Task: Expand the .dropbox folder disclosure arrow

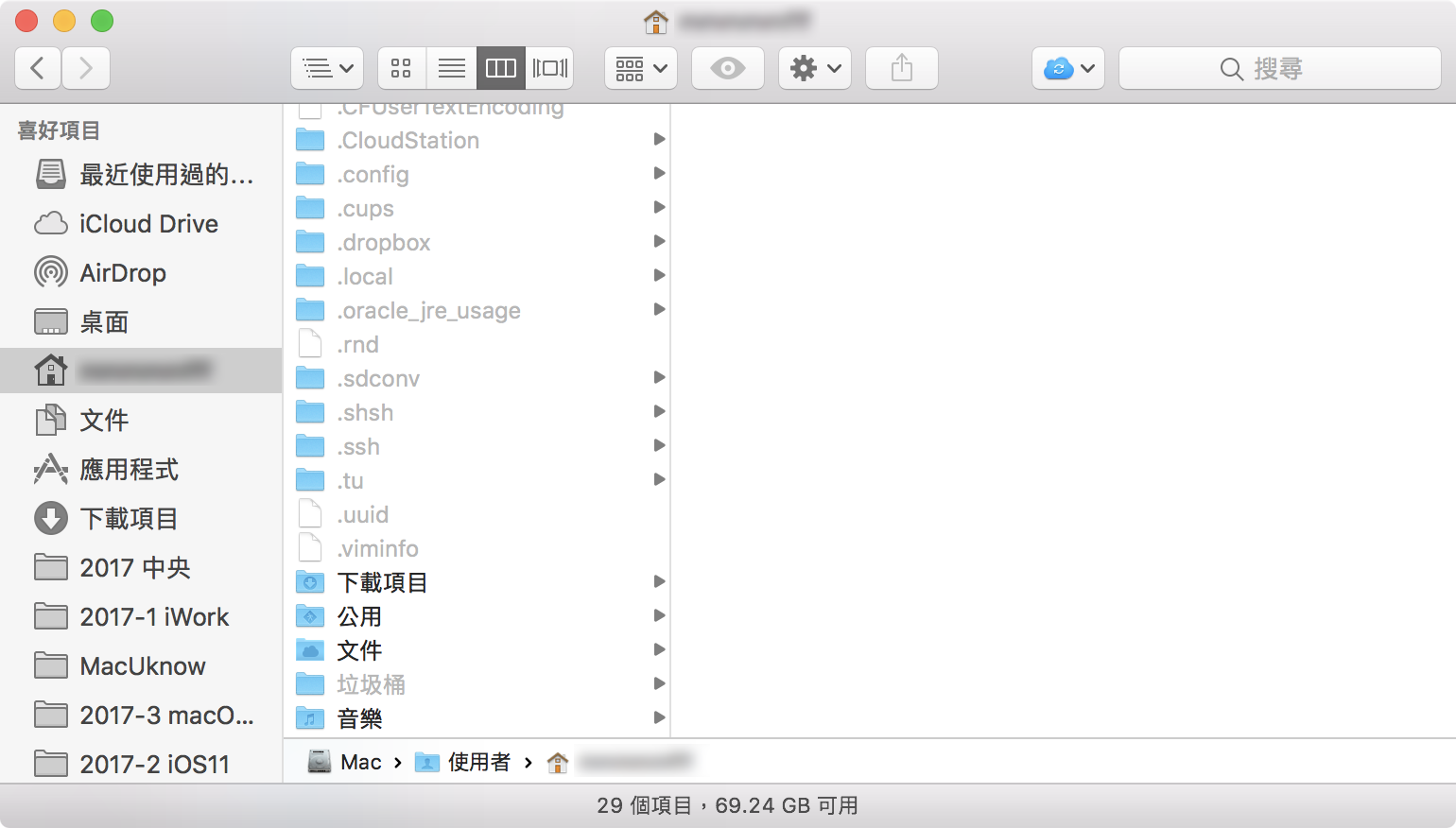Action: tap(659, 241)
